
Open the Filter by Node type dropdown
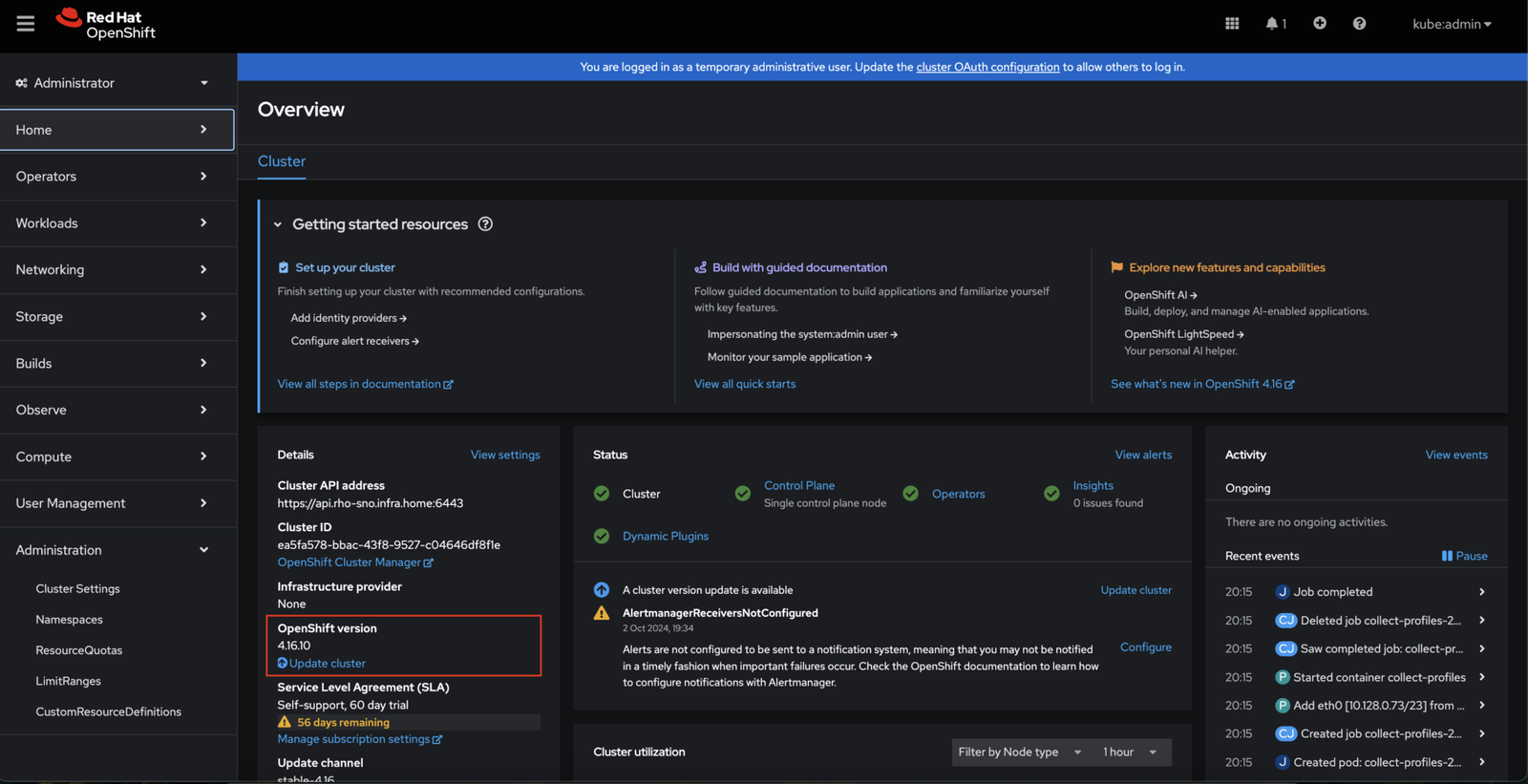coord(1020,752)
